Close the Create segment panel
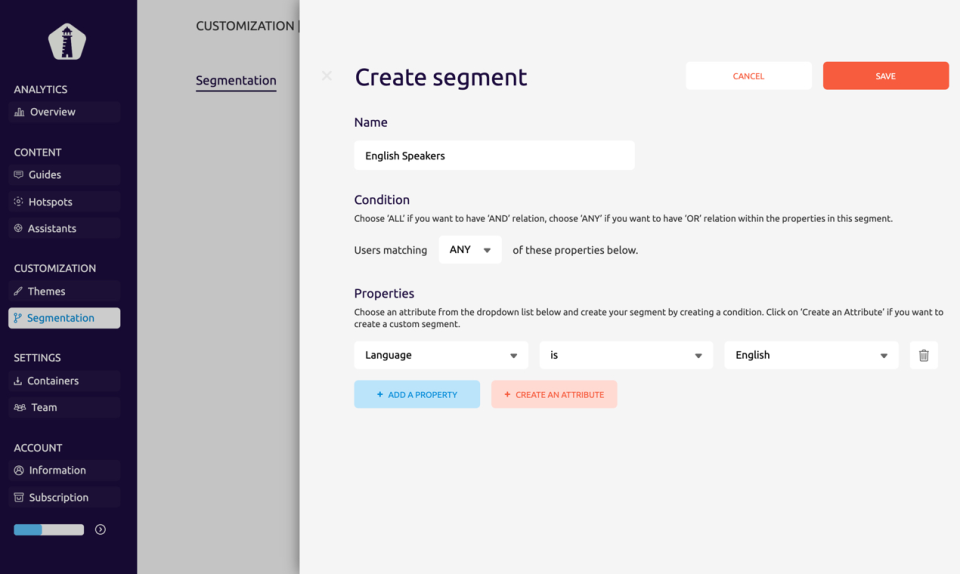 click(326, 76)
